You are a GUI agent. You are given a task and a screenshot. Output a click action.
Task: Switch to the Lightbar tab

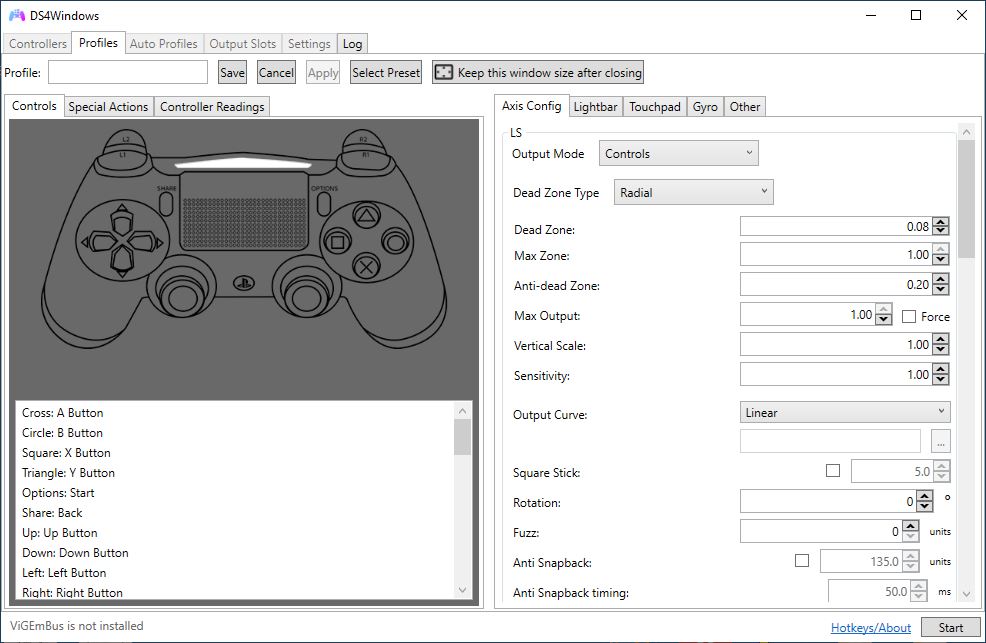tap(595, 106)
